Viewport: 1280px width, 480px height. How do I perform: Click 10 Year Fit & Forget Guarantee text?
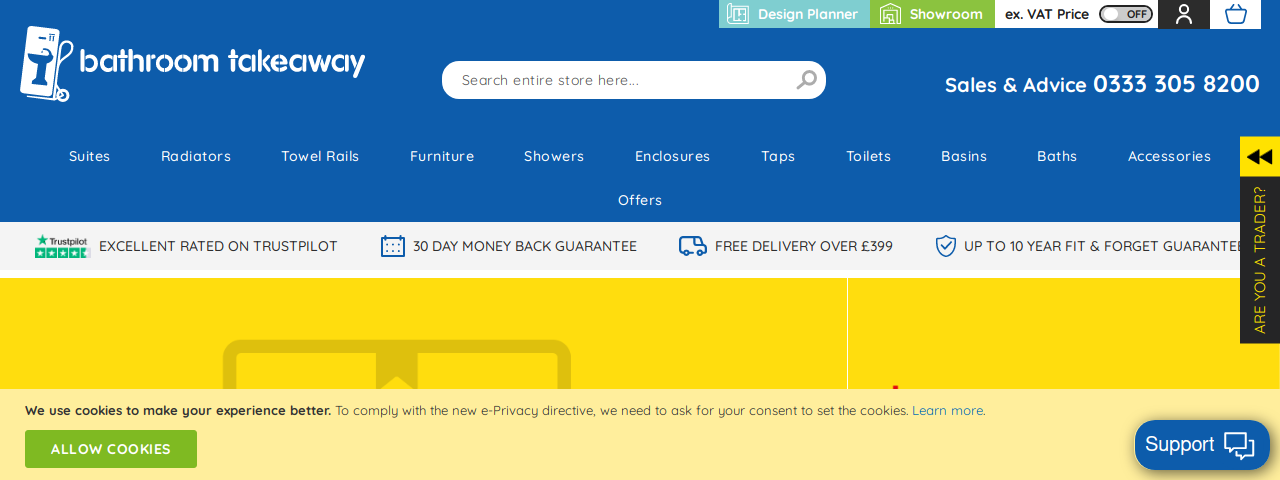(x=1102, y=246)
